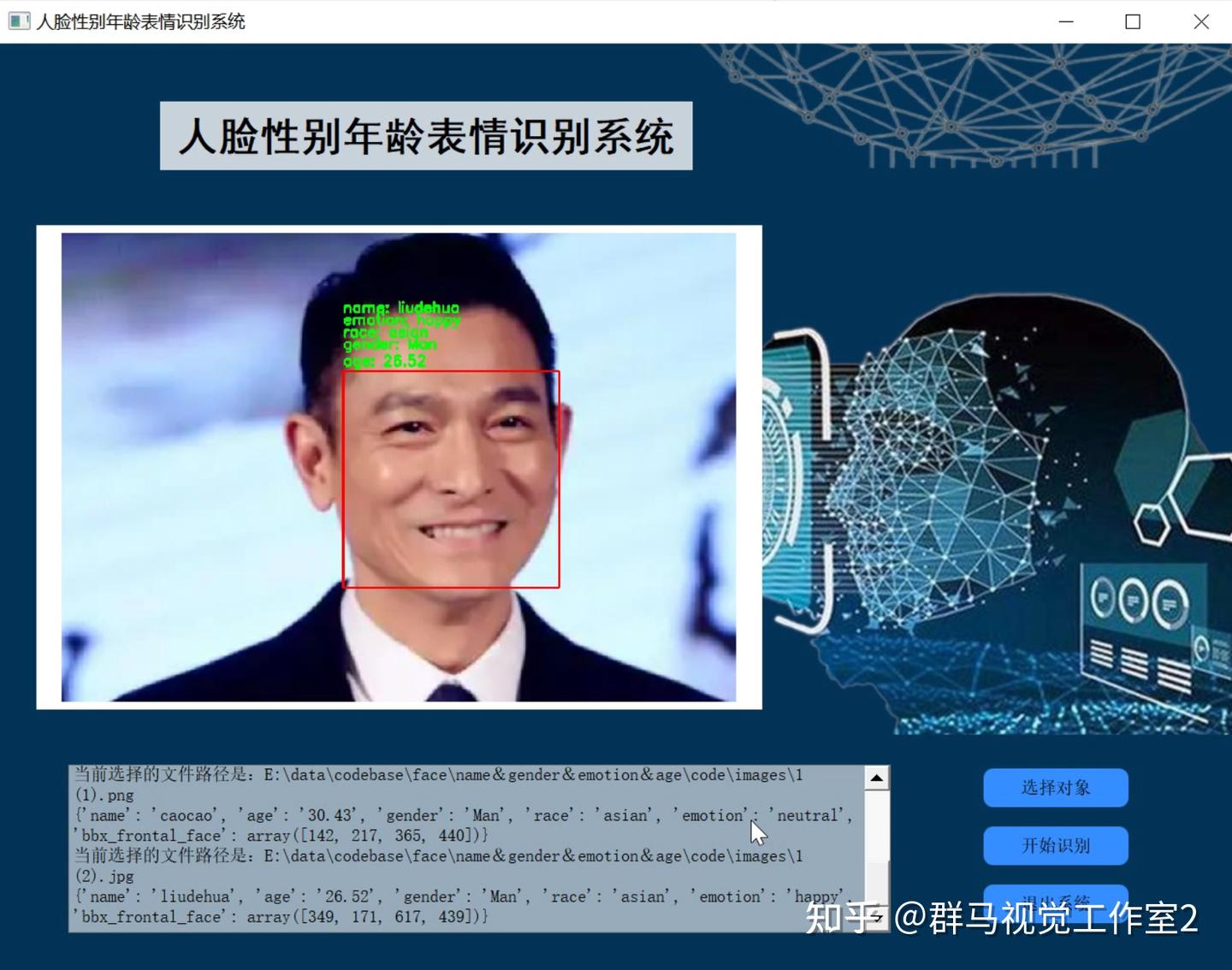This screenshot has height=970, width=1232.
Task: Click the first file path line in log
Action: click(x=438, y=784)
